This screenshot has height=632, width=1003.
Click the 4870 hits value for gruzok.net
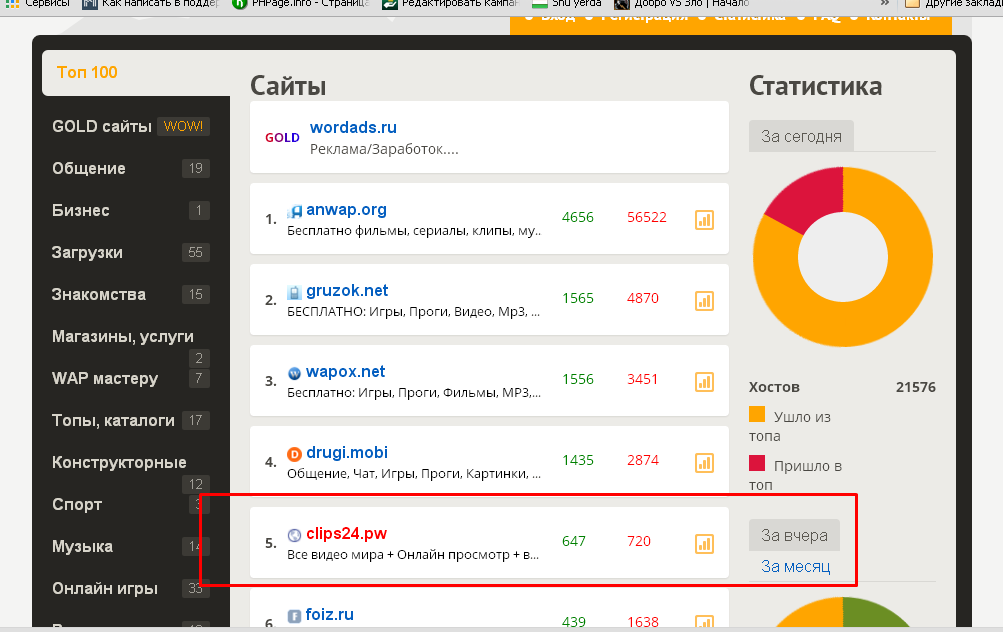[643, 298]
